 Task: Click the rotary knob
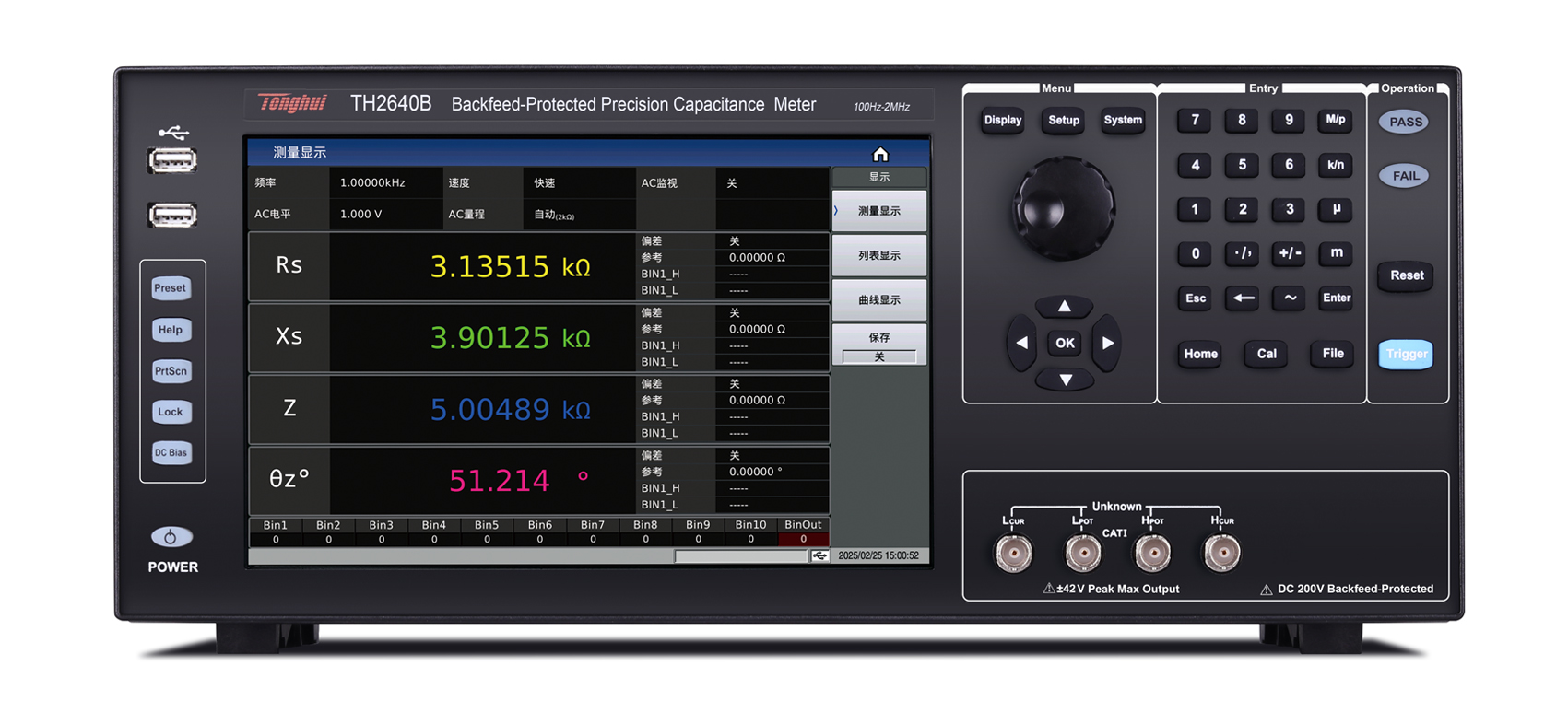coord(1063,207)
